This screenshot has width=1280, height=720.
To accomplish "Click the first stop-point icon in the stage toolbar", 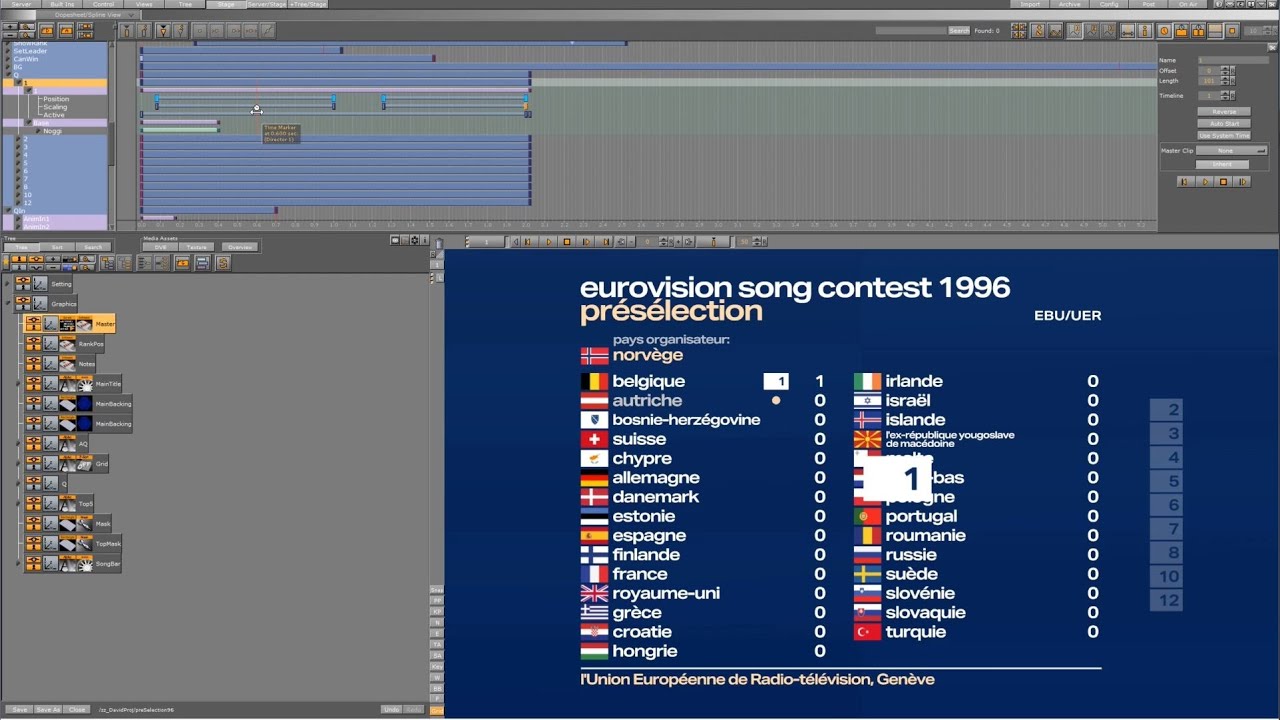I will (127, 31).
